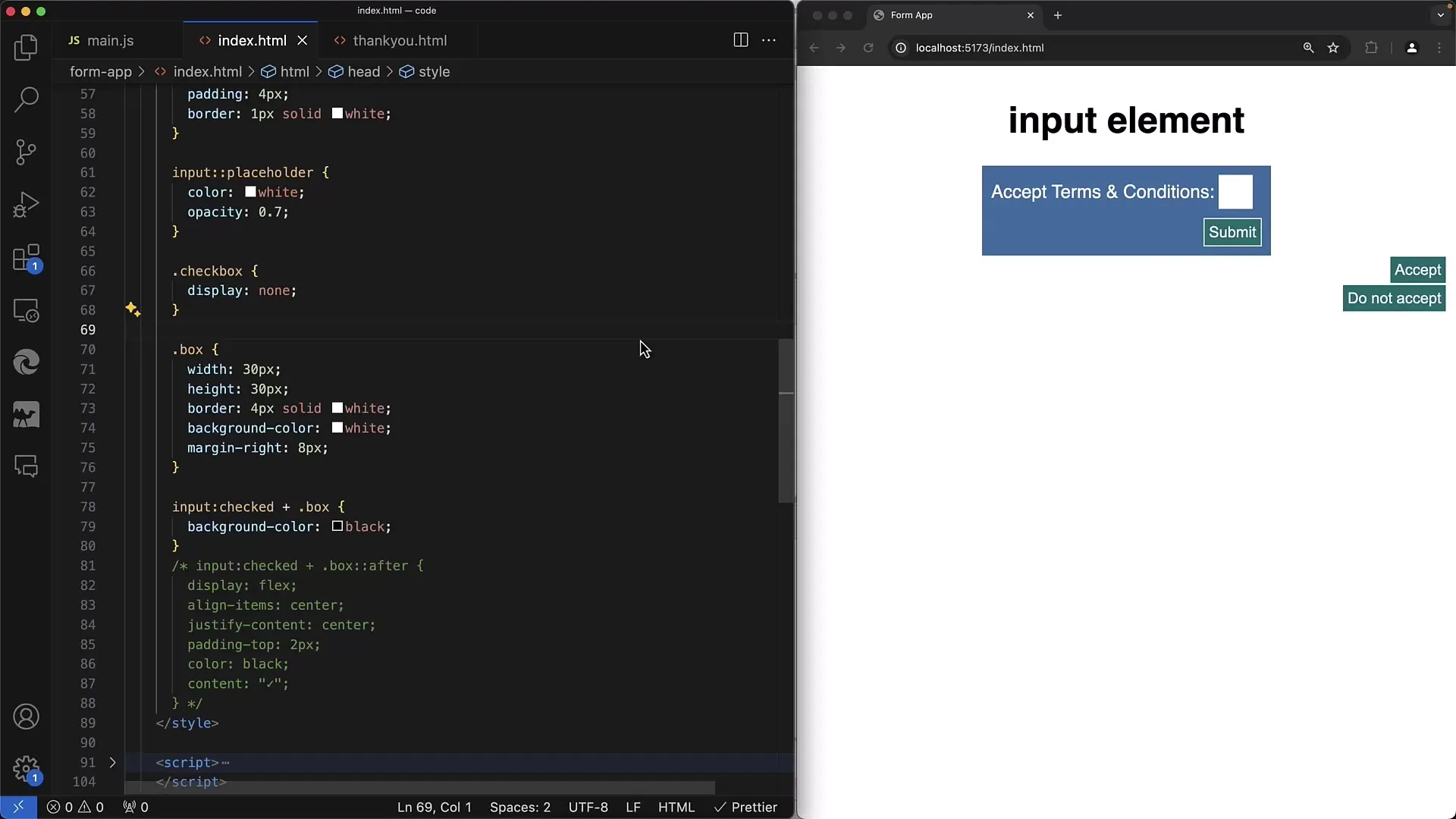1456x819 pixels.
Task: Click the LF line ending indicator
Action: 633,807
